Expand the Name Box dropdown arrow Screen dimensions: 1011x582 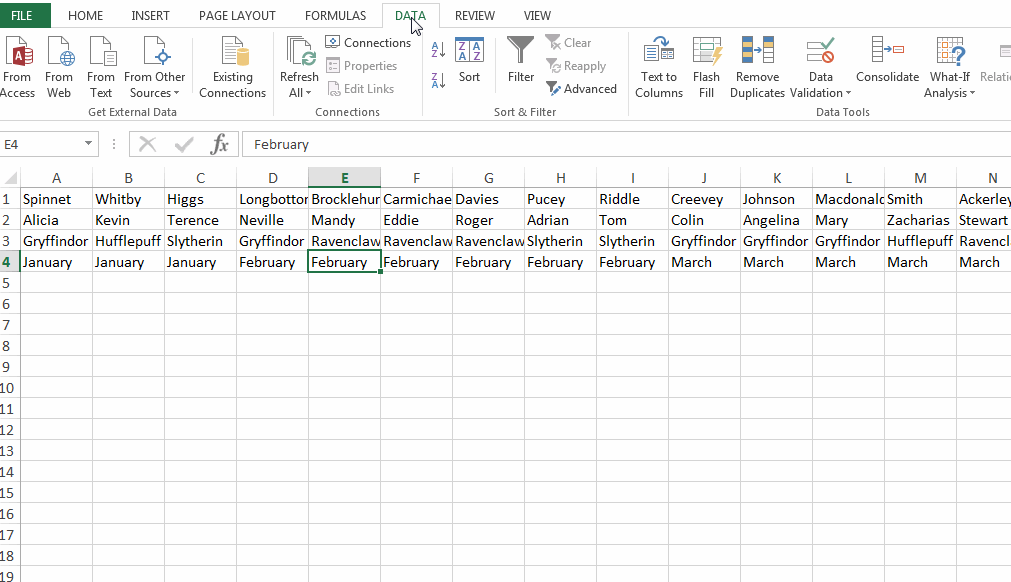pos(89,144)
